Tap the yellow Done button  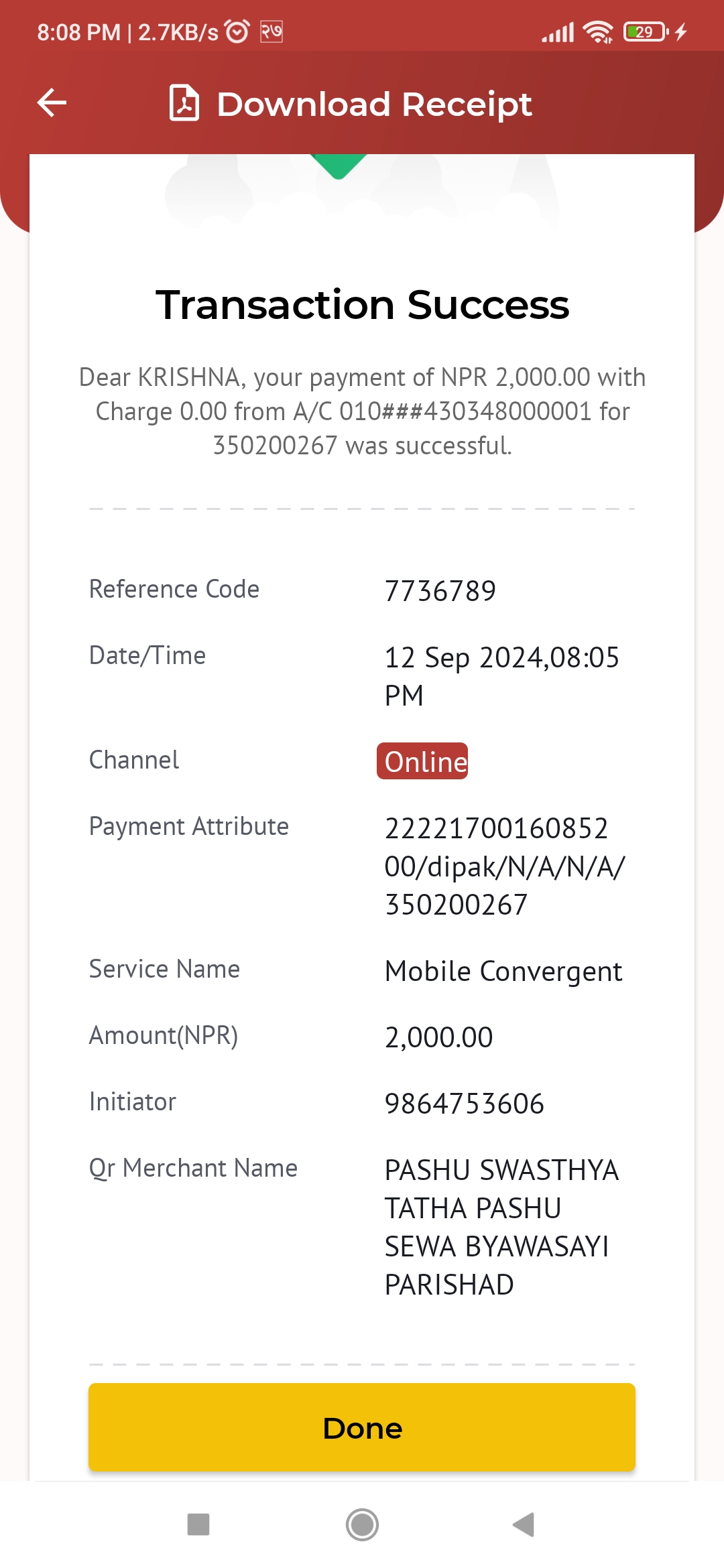[x=362, y=1427]
